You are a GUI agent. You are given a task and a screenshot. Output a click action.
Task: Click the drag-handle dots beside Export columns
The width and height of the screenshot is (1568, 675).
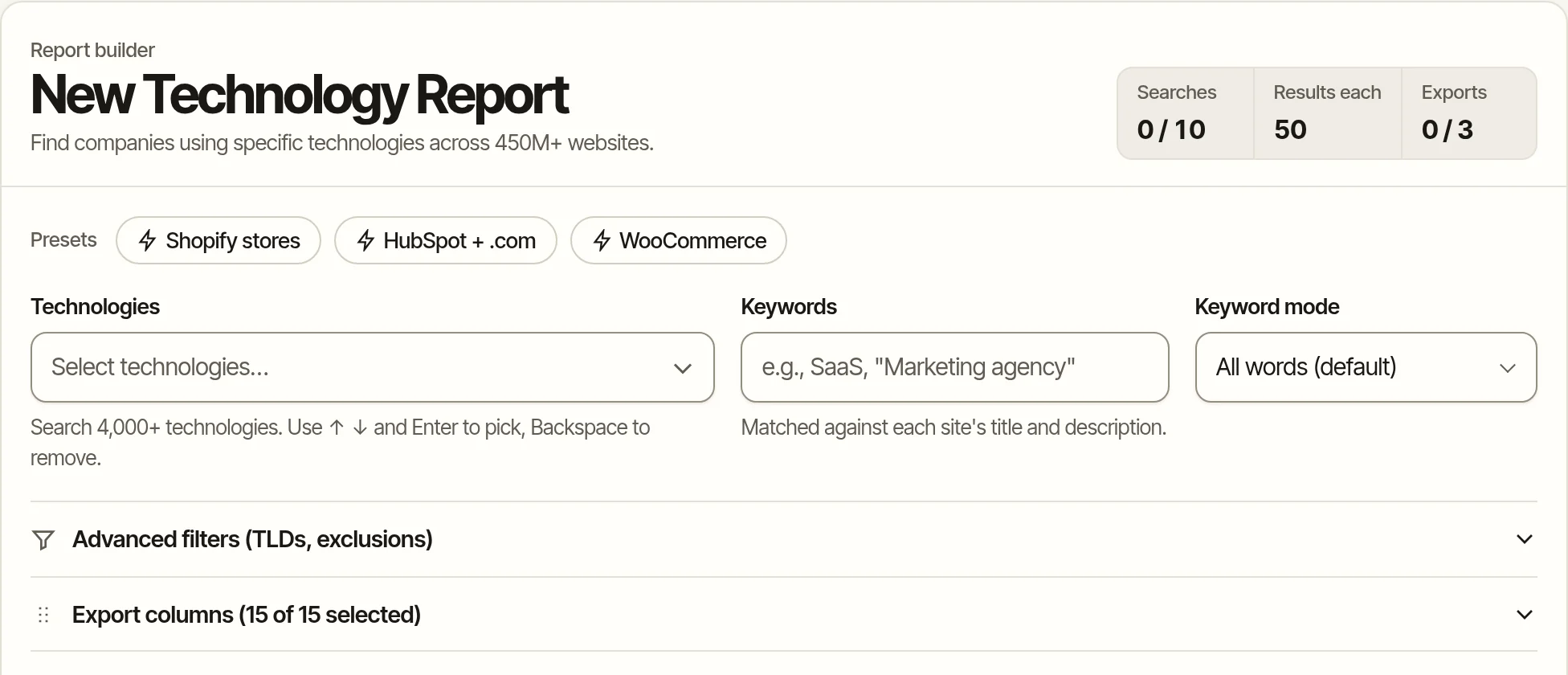[43, 615]
